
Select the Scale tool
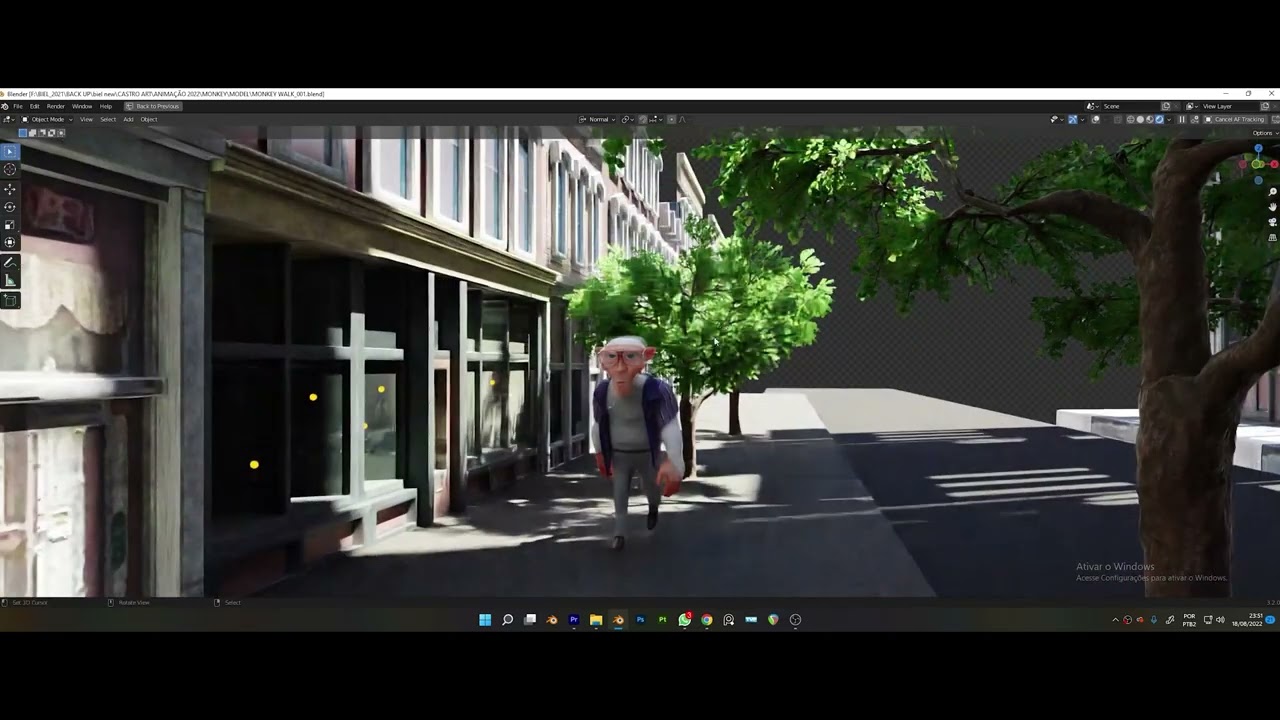click(x=10, y=224)
